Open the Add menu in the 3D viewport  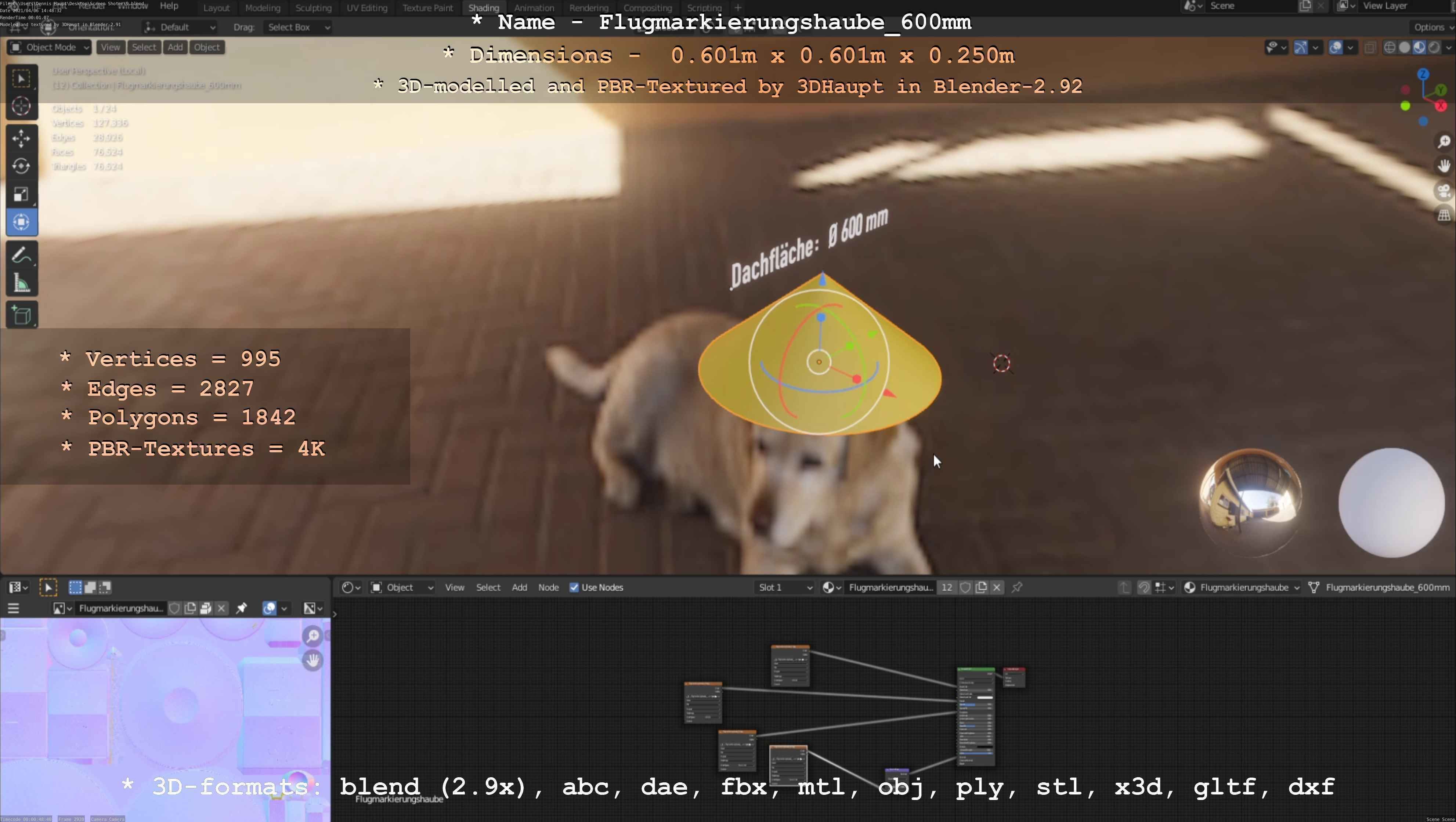pyautogui.click(x=175, y=47)
